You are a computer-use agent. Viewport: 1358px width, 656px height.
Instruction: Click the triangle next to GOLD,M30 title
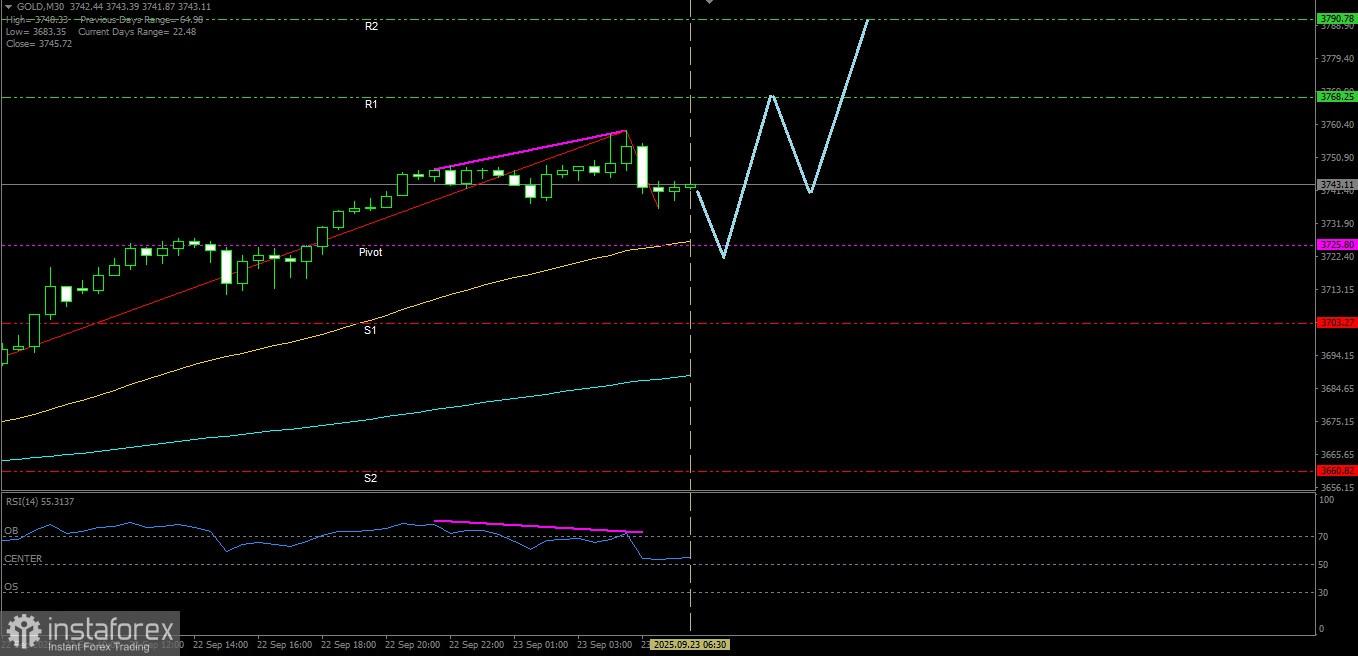(9, 6)
